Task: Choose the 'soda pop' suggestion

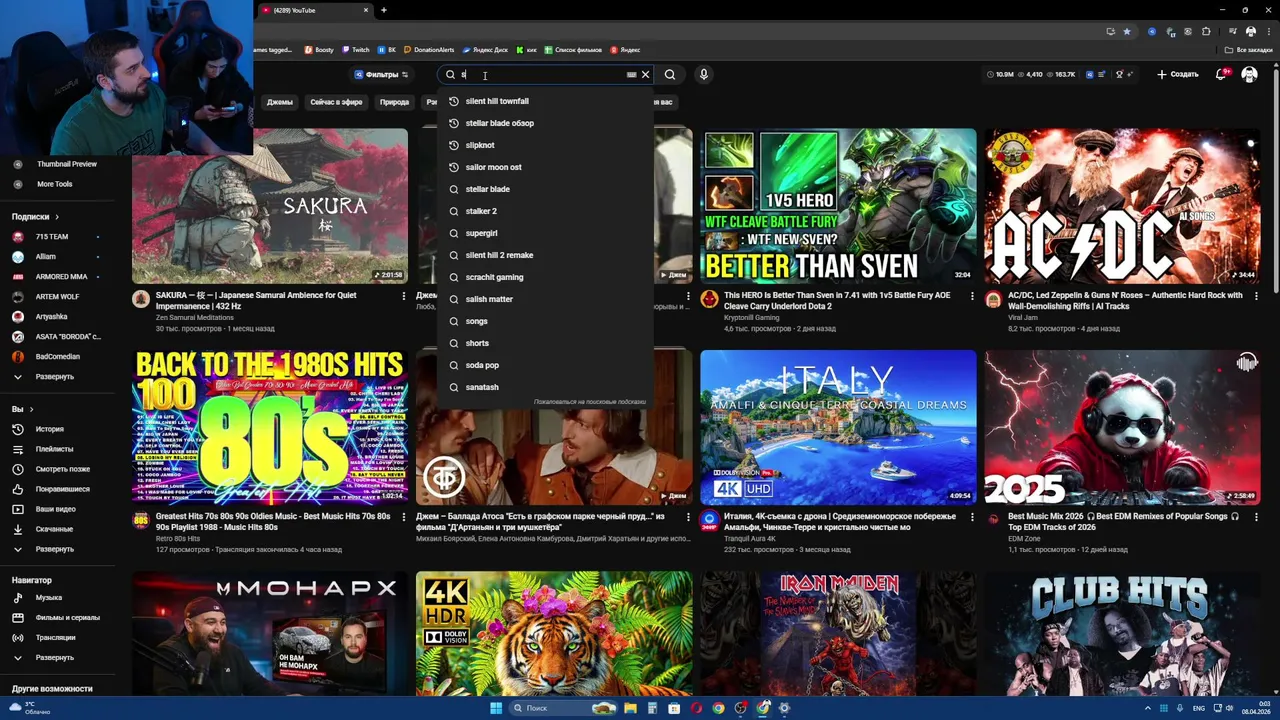Action: 545,365
